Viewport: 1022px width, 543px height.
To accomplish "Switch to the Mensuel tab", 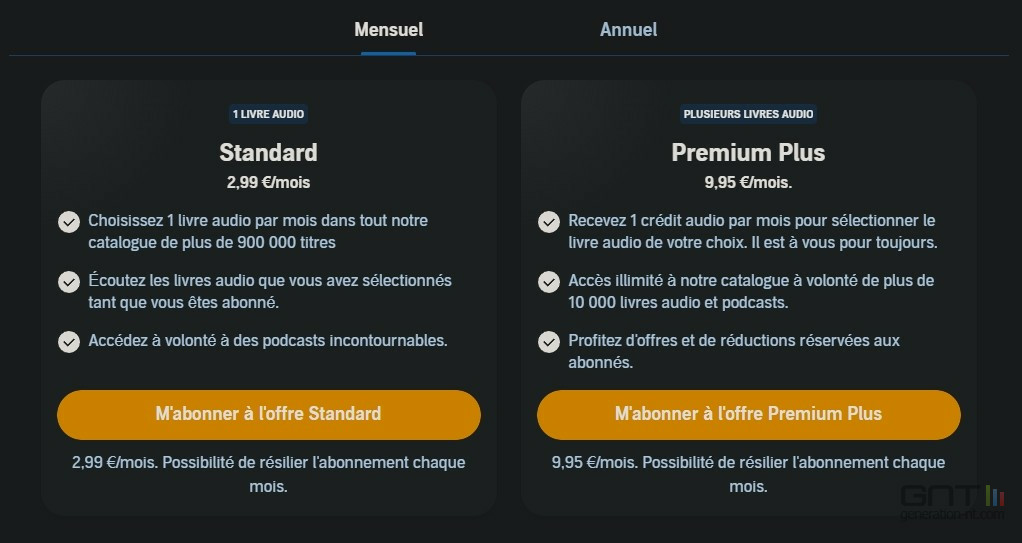I will pos(388,30).
